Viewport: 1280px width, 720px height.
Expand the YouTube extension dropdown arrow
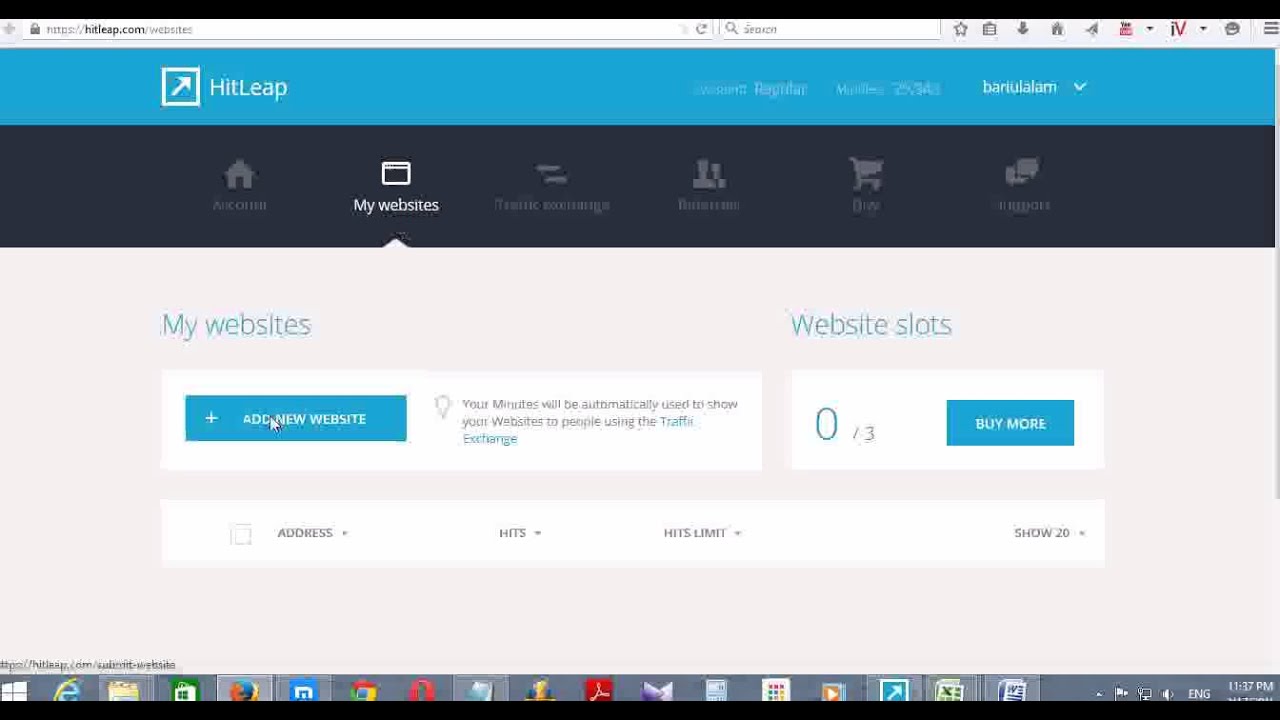tap(1149, 29)
